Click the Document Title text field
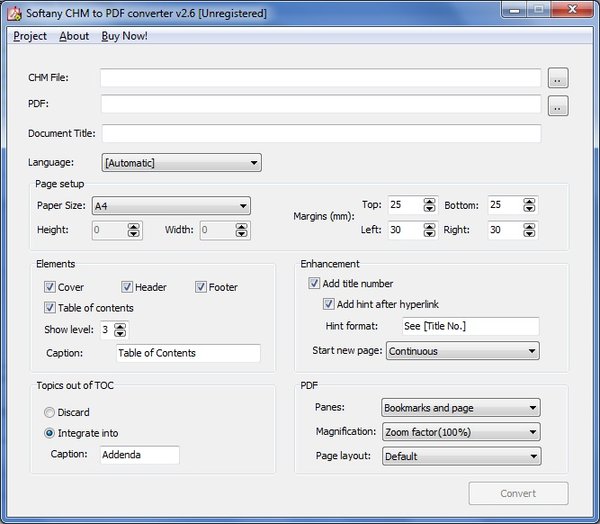 pos(321,134)
